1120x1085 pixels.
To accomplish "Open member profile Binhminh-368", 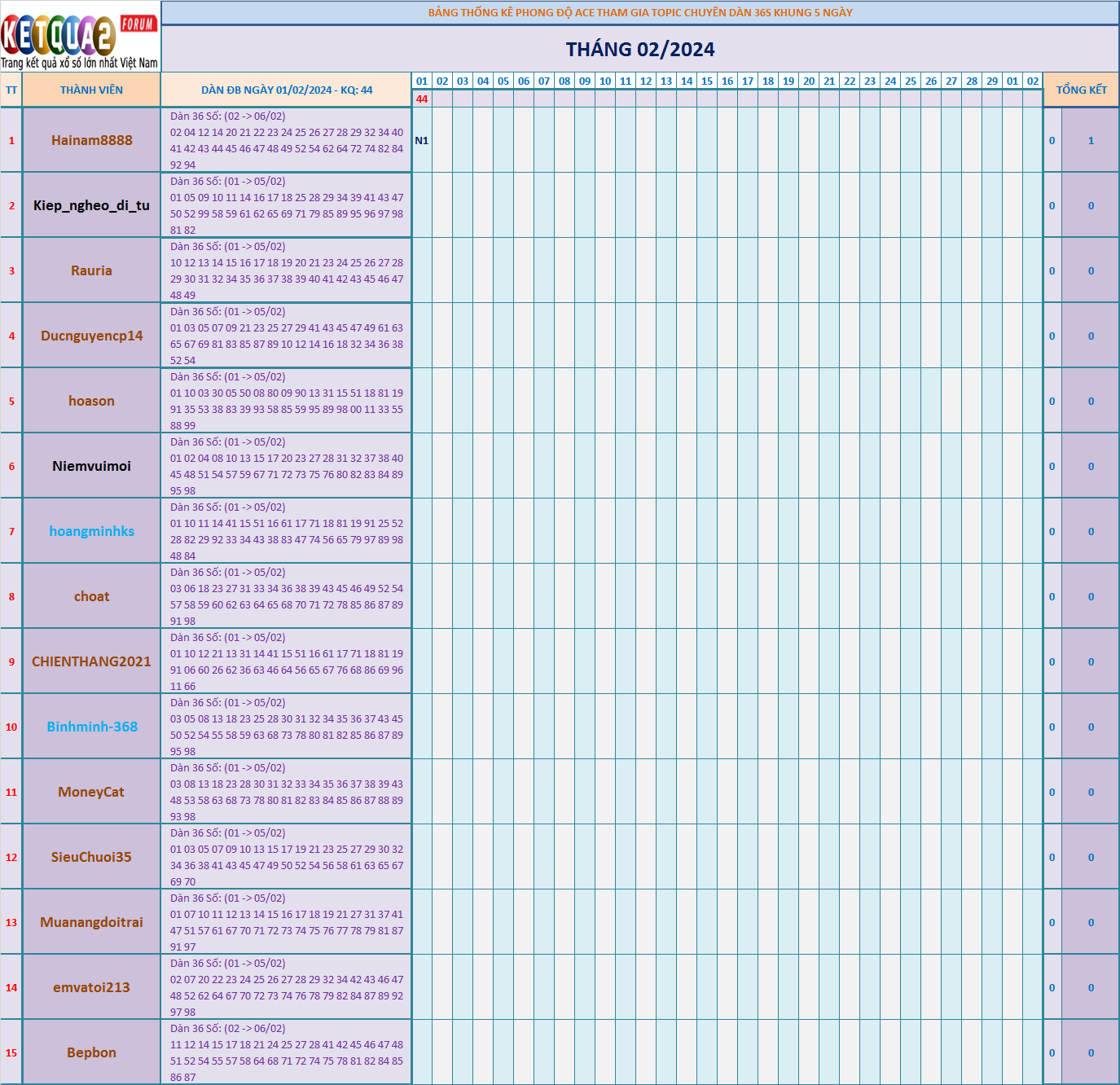I will 91,727.
